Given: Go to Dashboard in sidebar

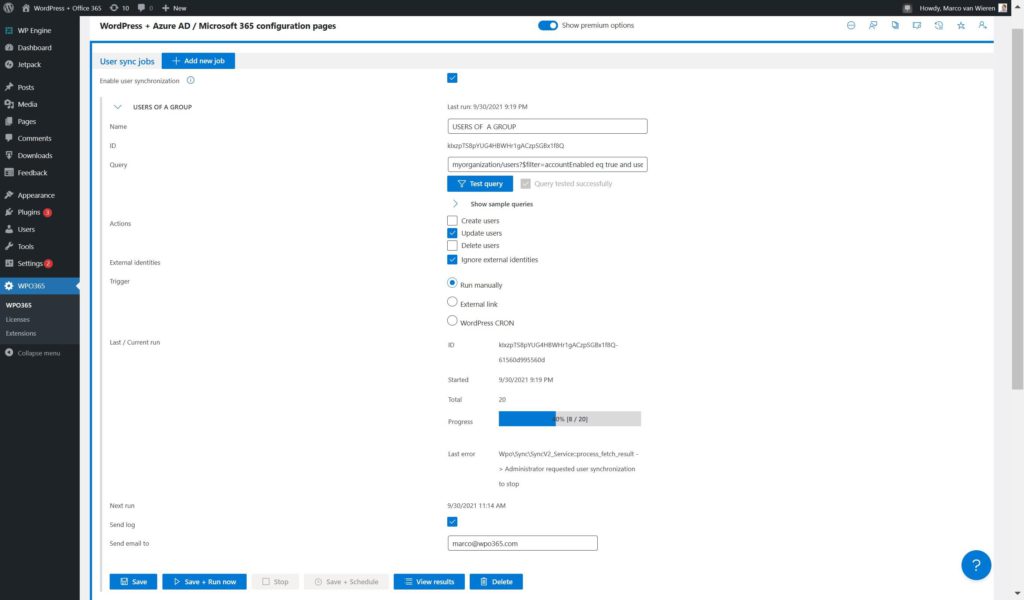Looking at the screenshot, I should pos(34,48).
